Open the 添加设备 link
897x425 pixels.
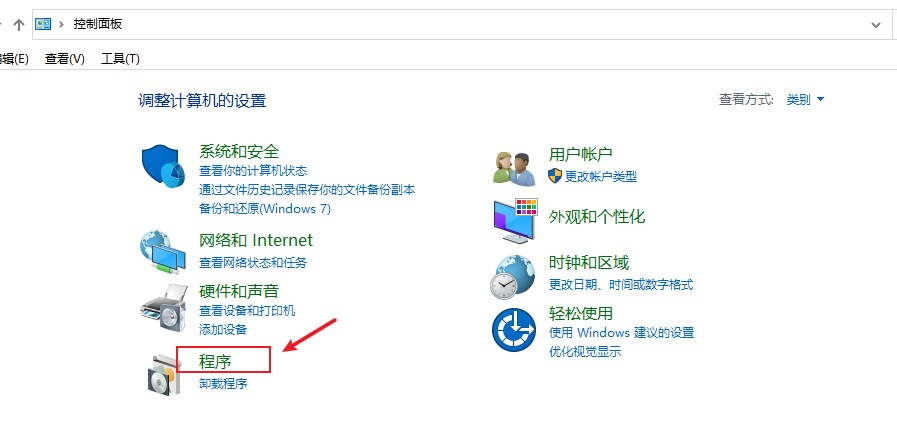tap(223, 329)
